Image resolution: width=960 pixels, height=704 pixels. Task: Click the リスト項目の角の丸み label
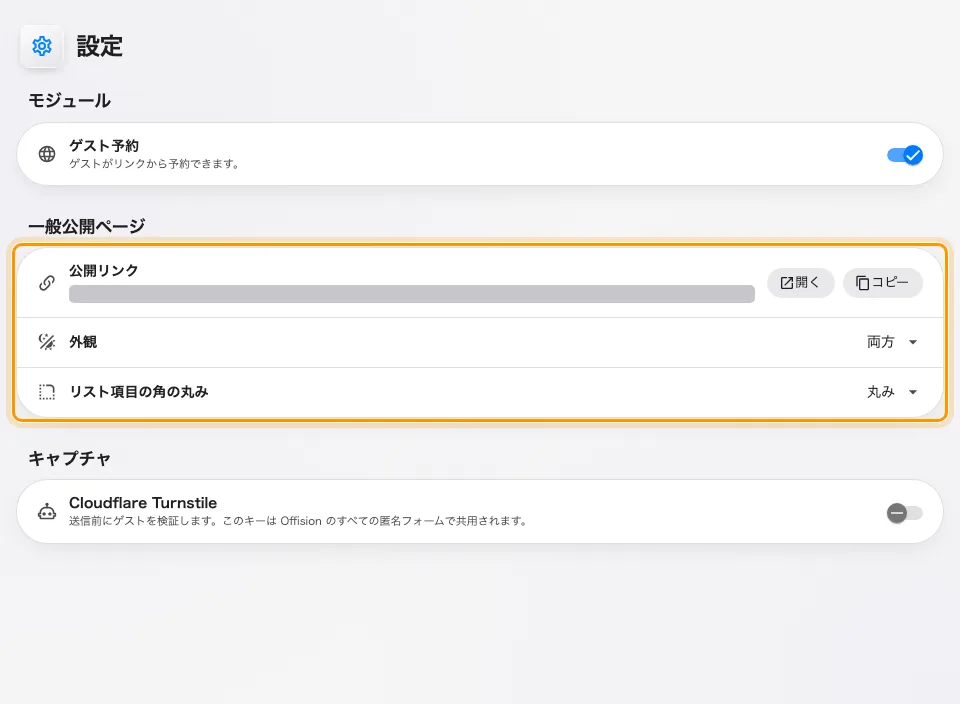click(139, 392)
